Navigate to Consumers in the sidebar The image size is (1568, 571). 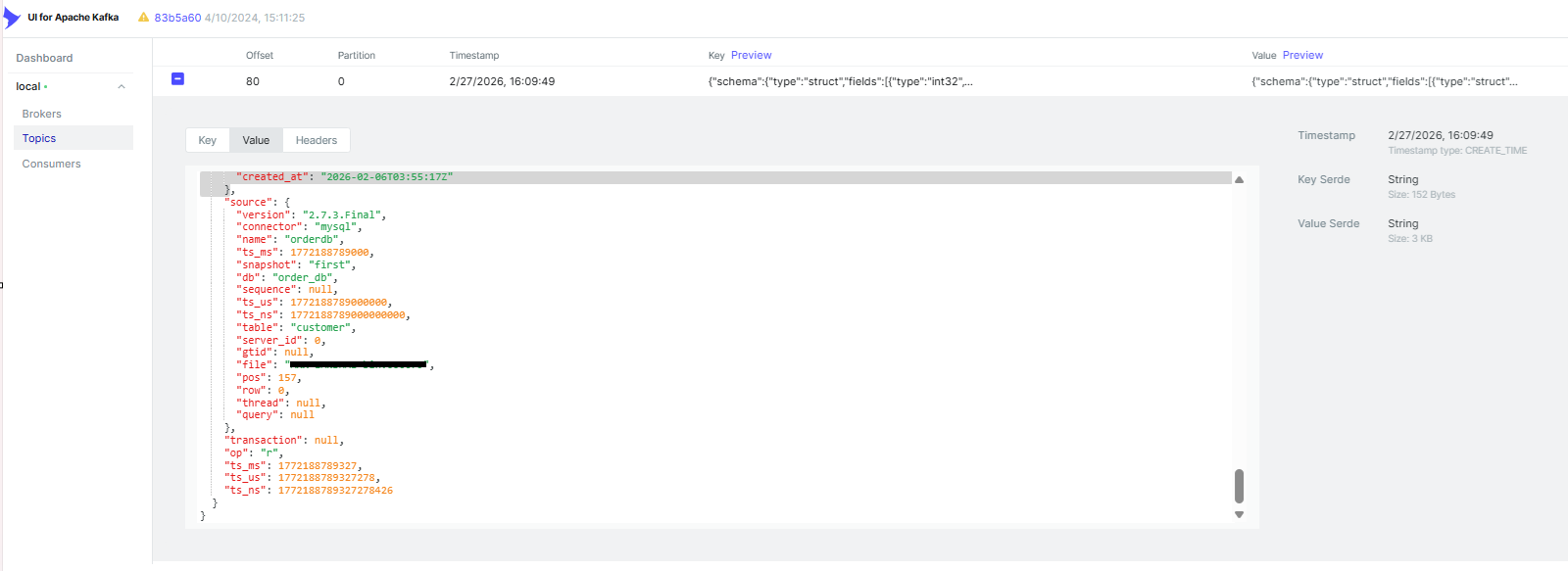(52, 164)
